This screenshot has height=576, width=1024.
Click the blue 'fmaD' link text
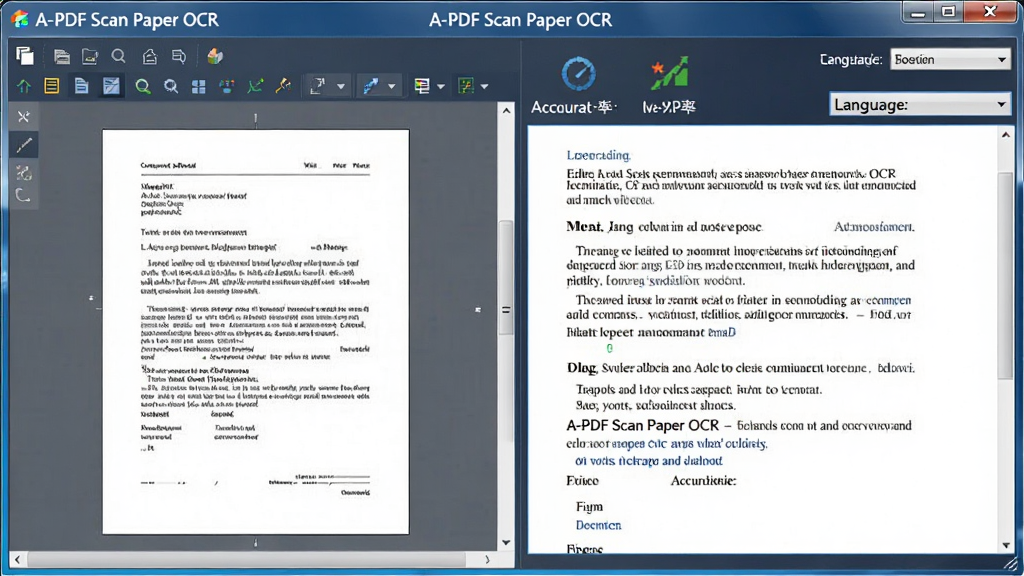[x=722, y=332]
